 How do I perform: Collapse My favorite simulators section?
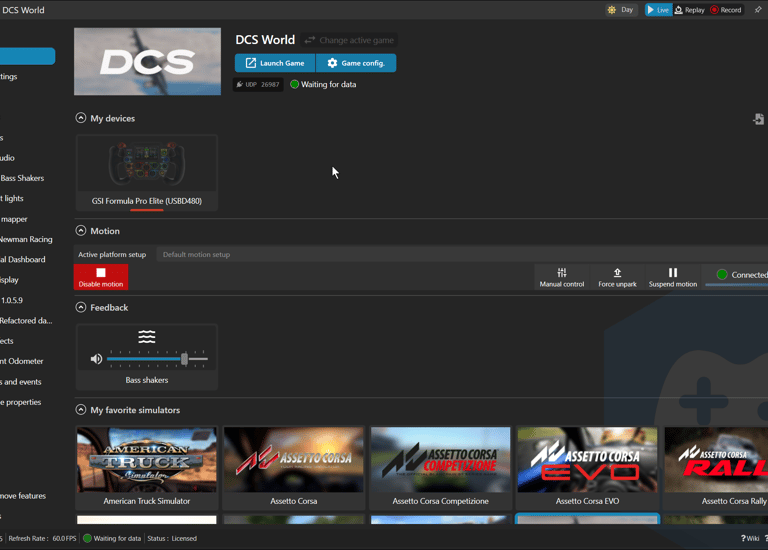click(x=81, y=410)
